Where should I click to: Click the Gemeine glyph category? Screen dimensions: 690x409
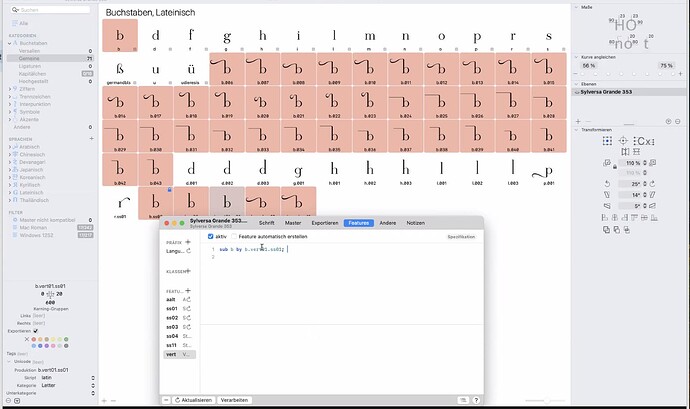(30, 60)
